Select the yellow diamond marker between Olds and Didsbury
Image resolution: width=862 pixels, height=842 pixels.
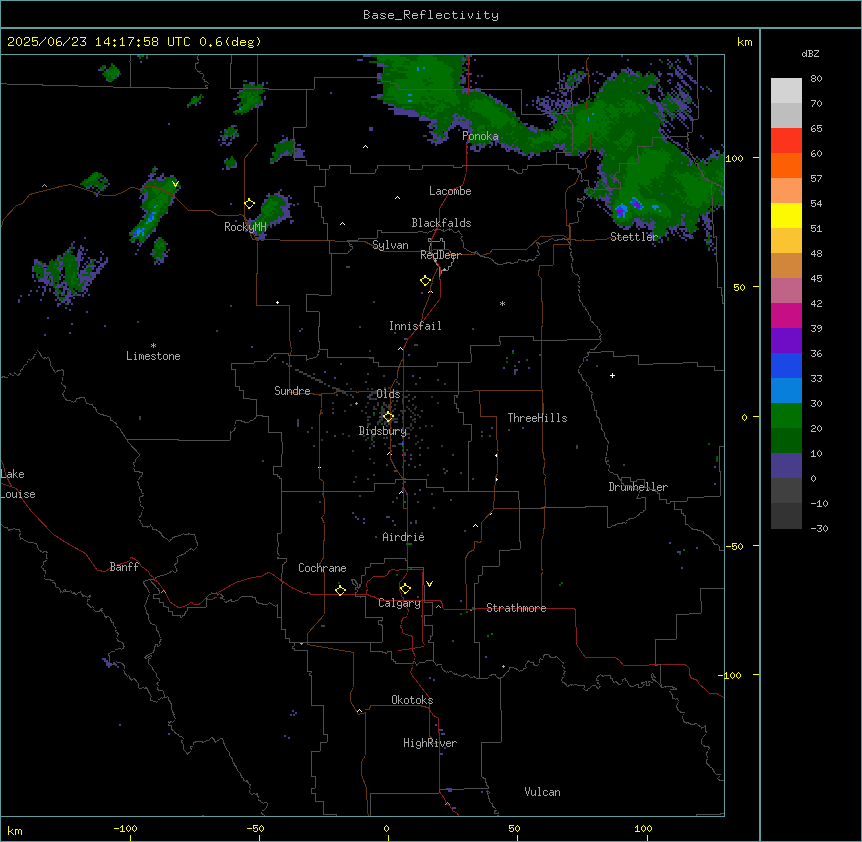pos(388,417)
